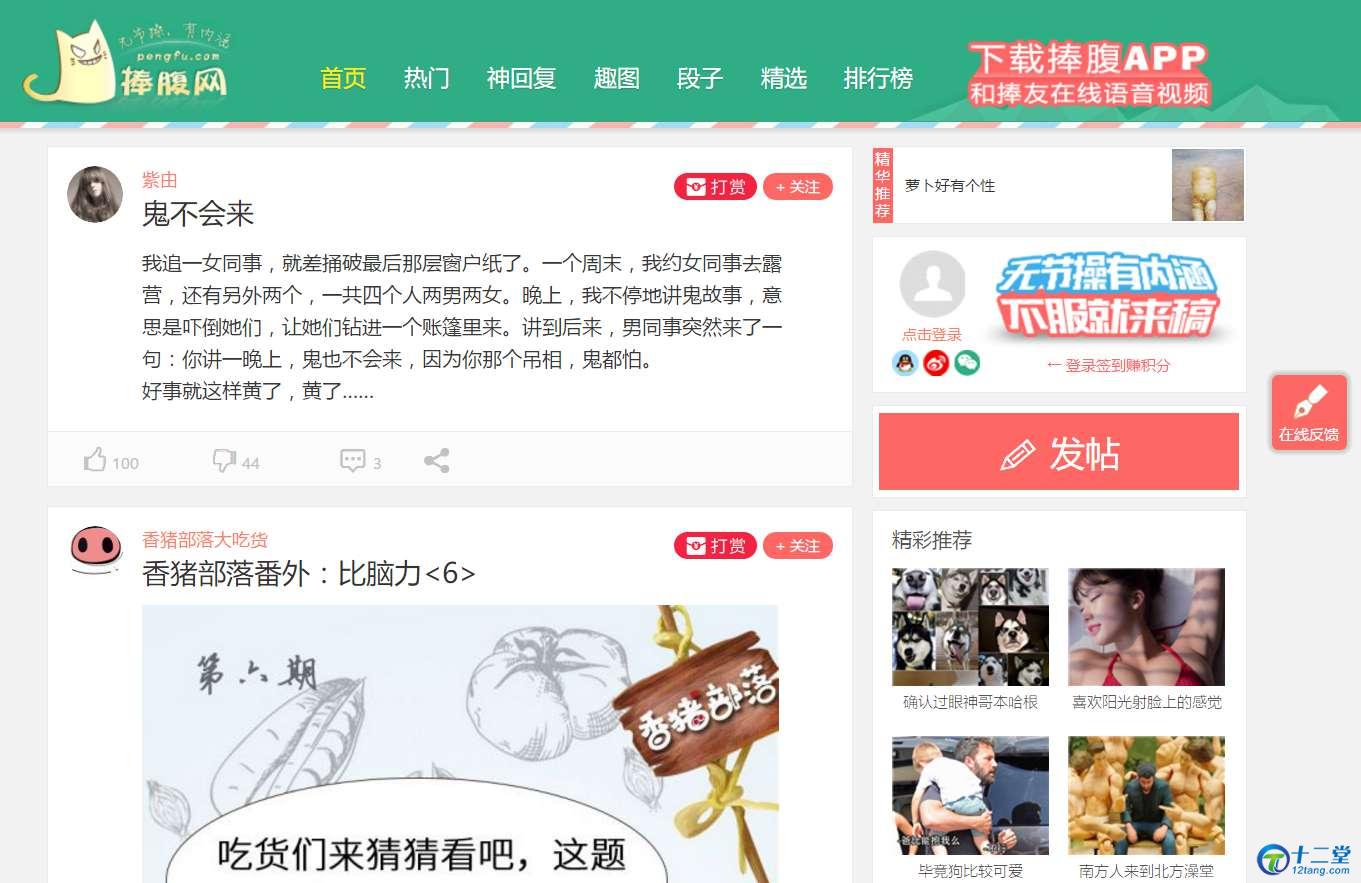Share the 鬼不会来 post

point(436,460)
